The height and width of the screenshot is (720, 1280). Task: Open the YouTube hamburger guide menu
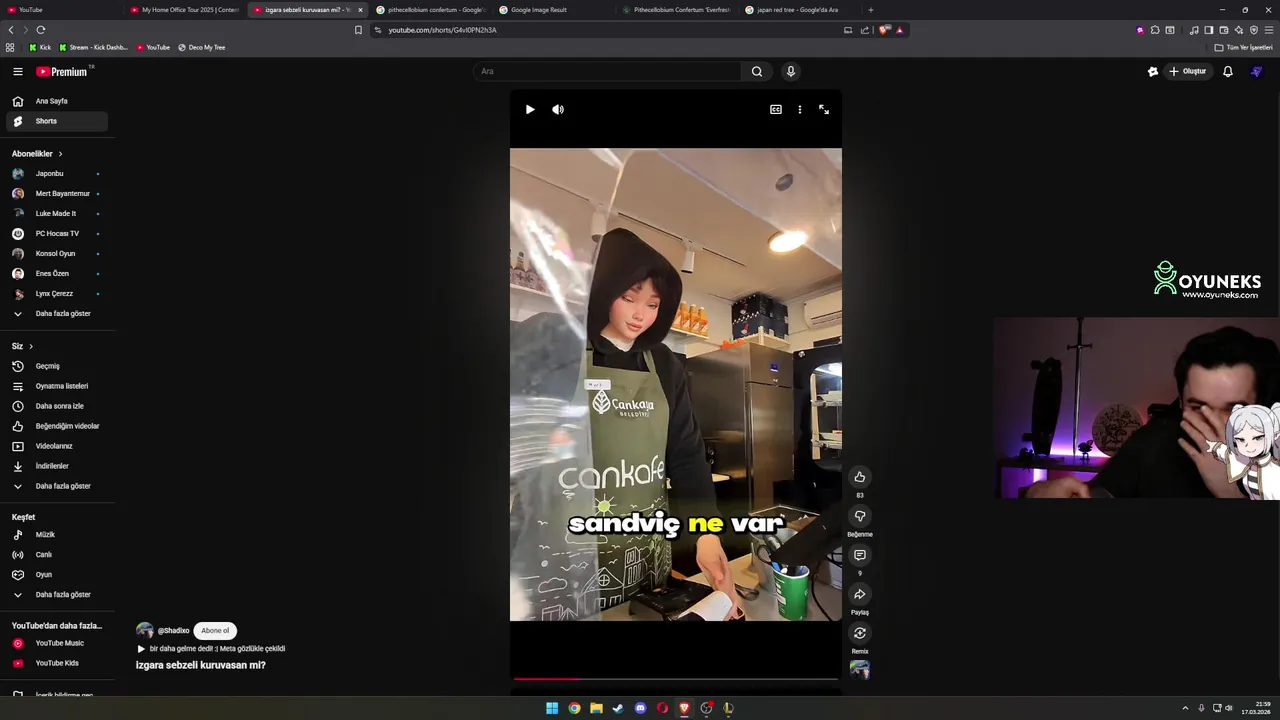pyautogui.click(x=18, y=71)
